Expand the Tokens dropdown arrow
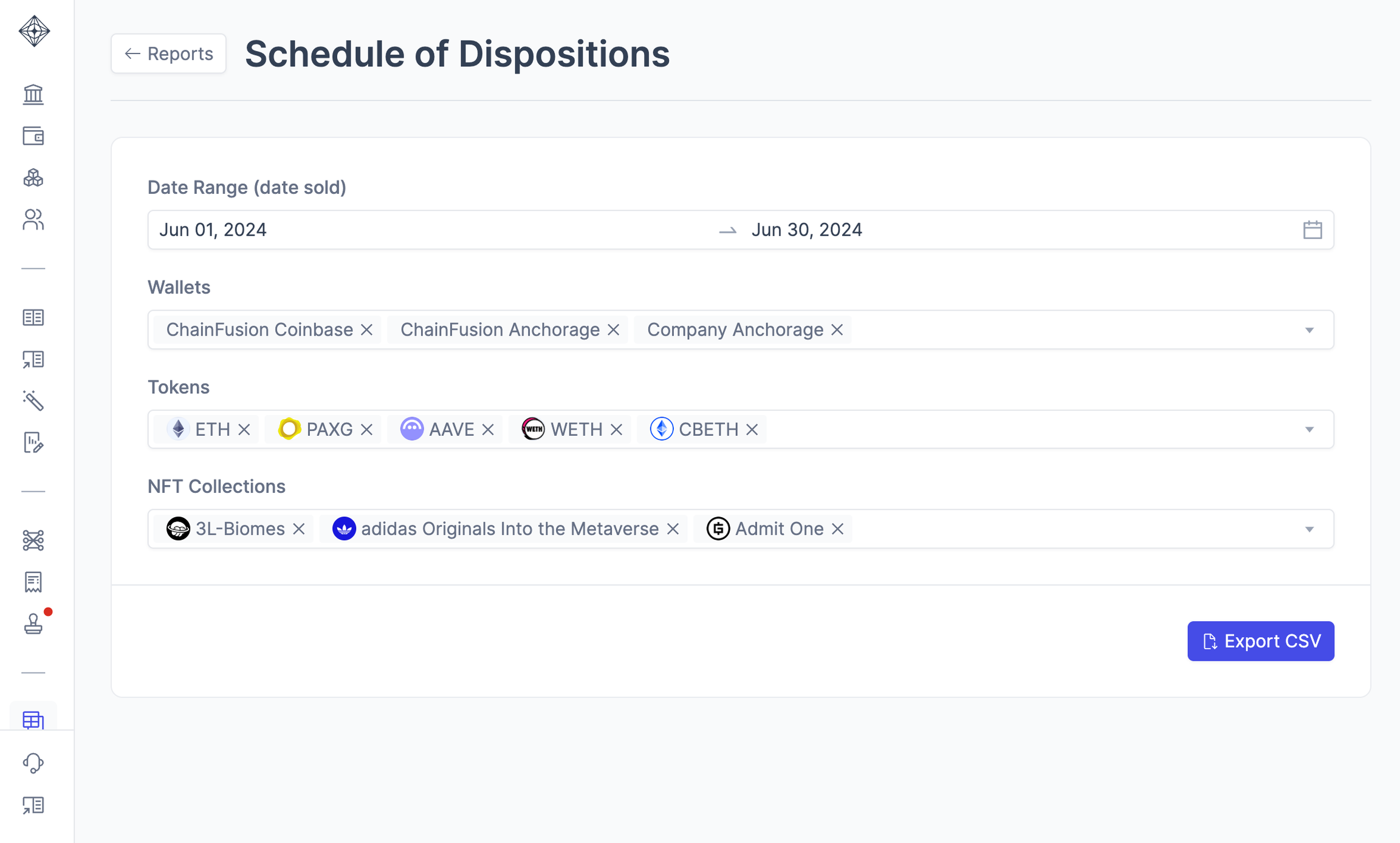1400x843 pixels. tap(1309, 430)
